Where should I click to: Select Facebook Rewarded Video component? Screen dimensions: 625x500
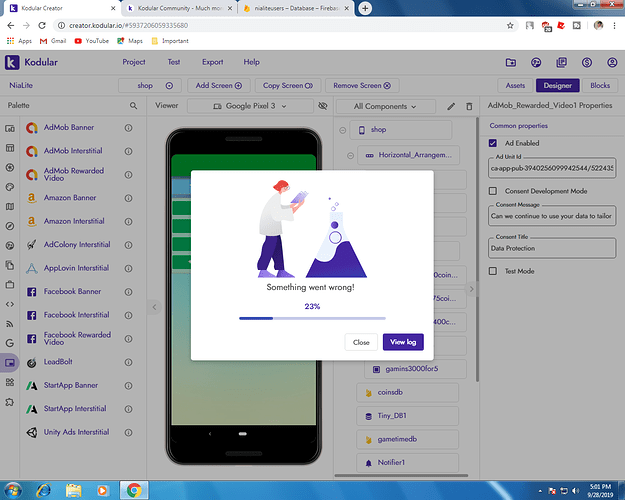tap(77, 338)
